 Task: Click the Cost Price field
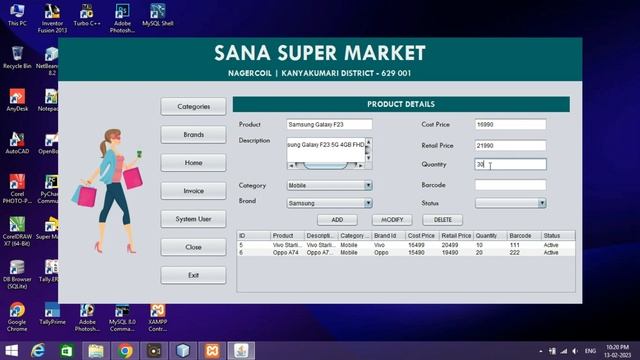pos(510,124)
